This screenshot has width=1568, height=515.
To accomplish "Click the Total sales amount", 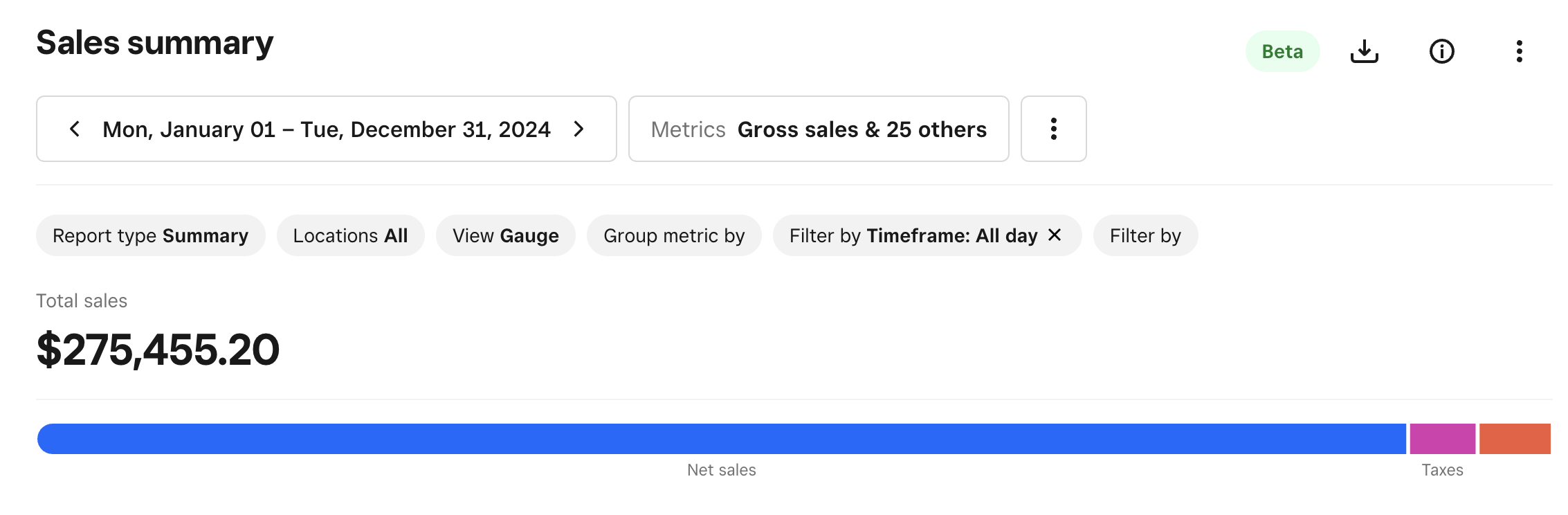I will click(x=158, y=350).
